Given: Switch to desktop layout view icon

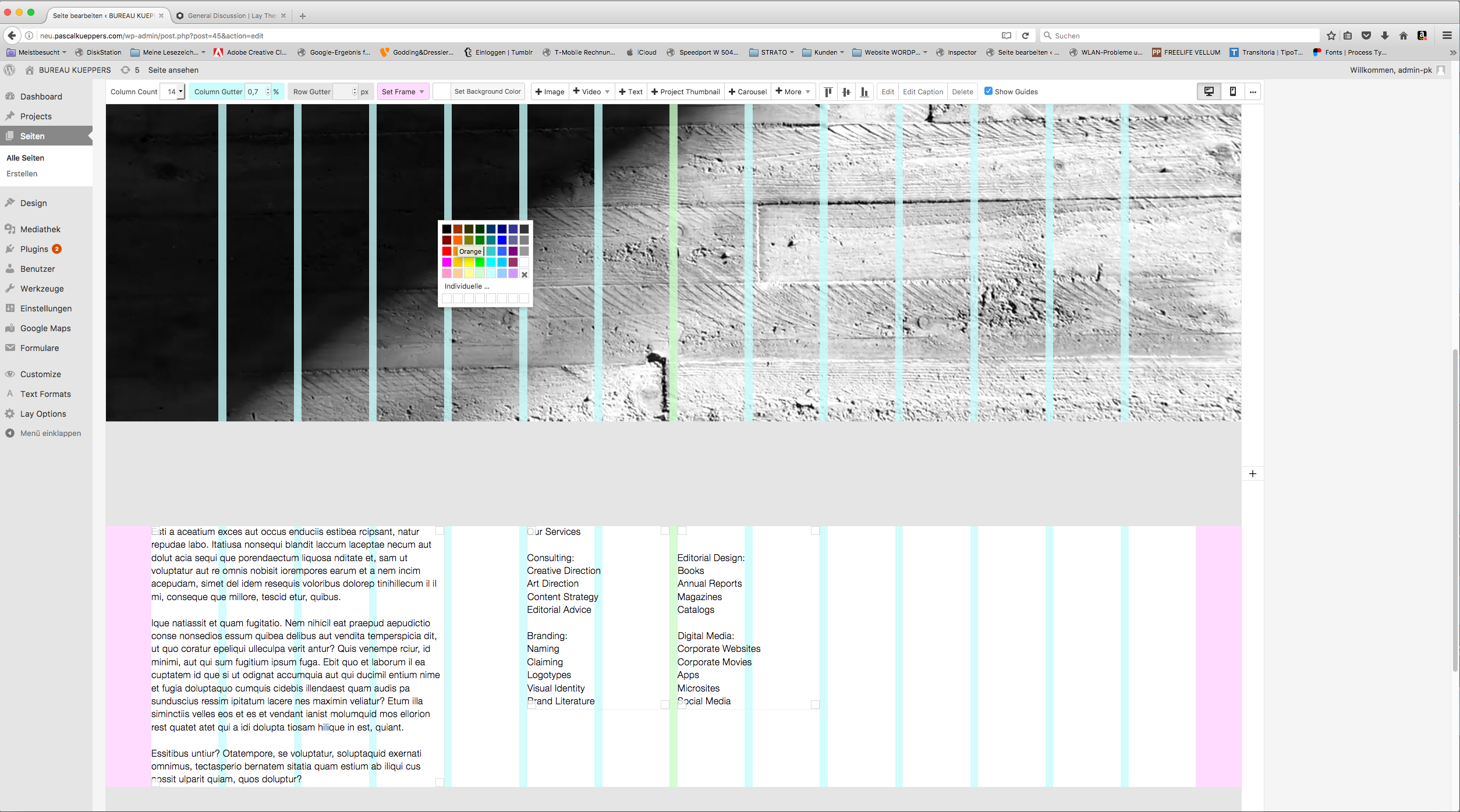Looking at the screenshot, I should click(x=1209, y=91).
